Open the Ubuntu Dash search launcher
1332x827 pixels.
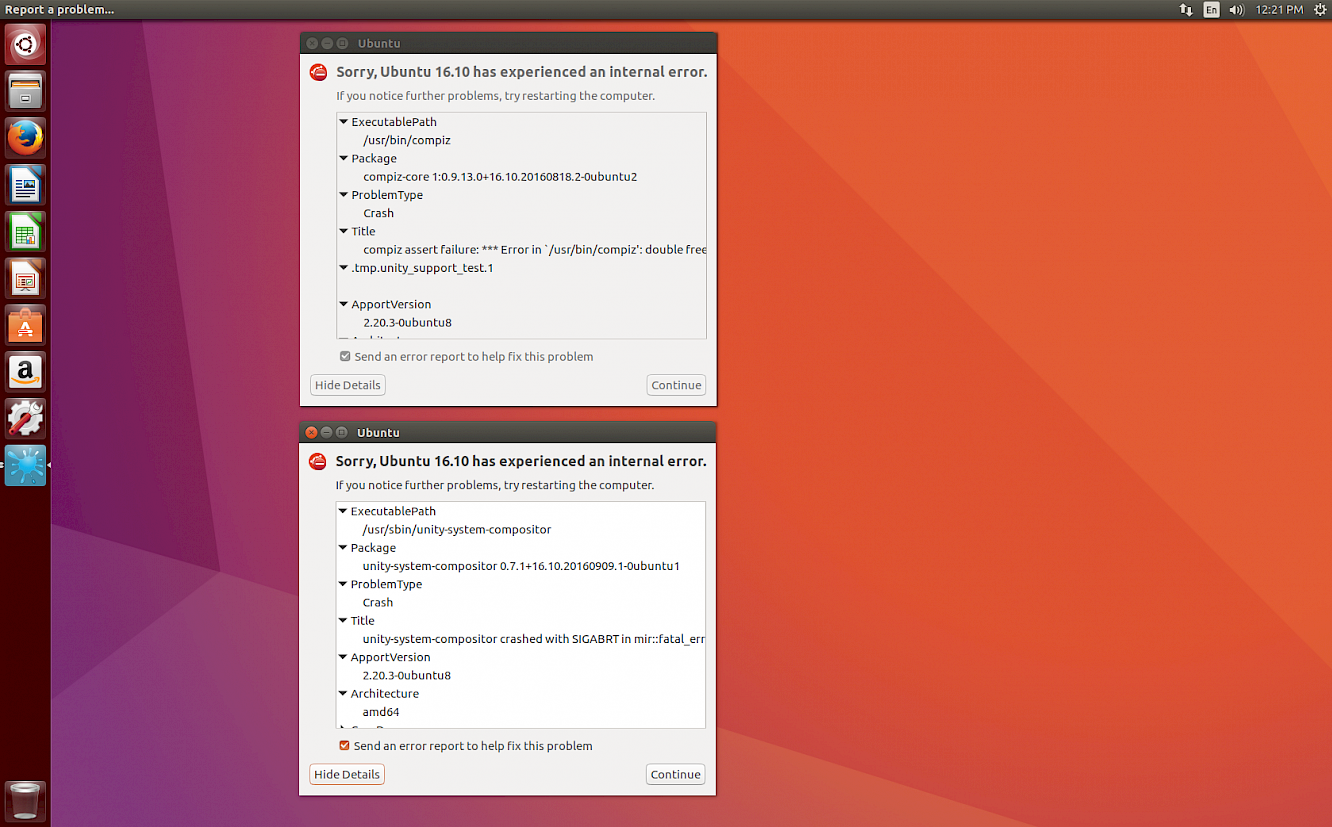[25, 45]
